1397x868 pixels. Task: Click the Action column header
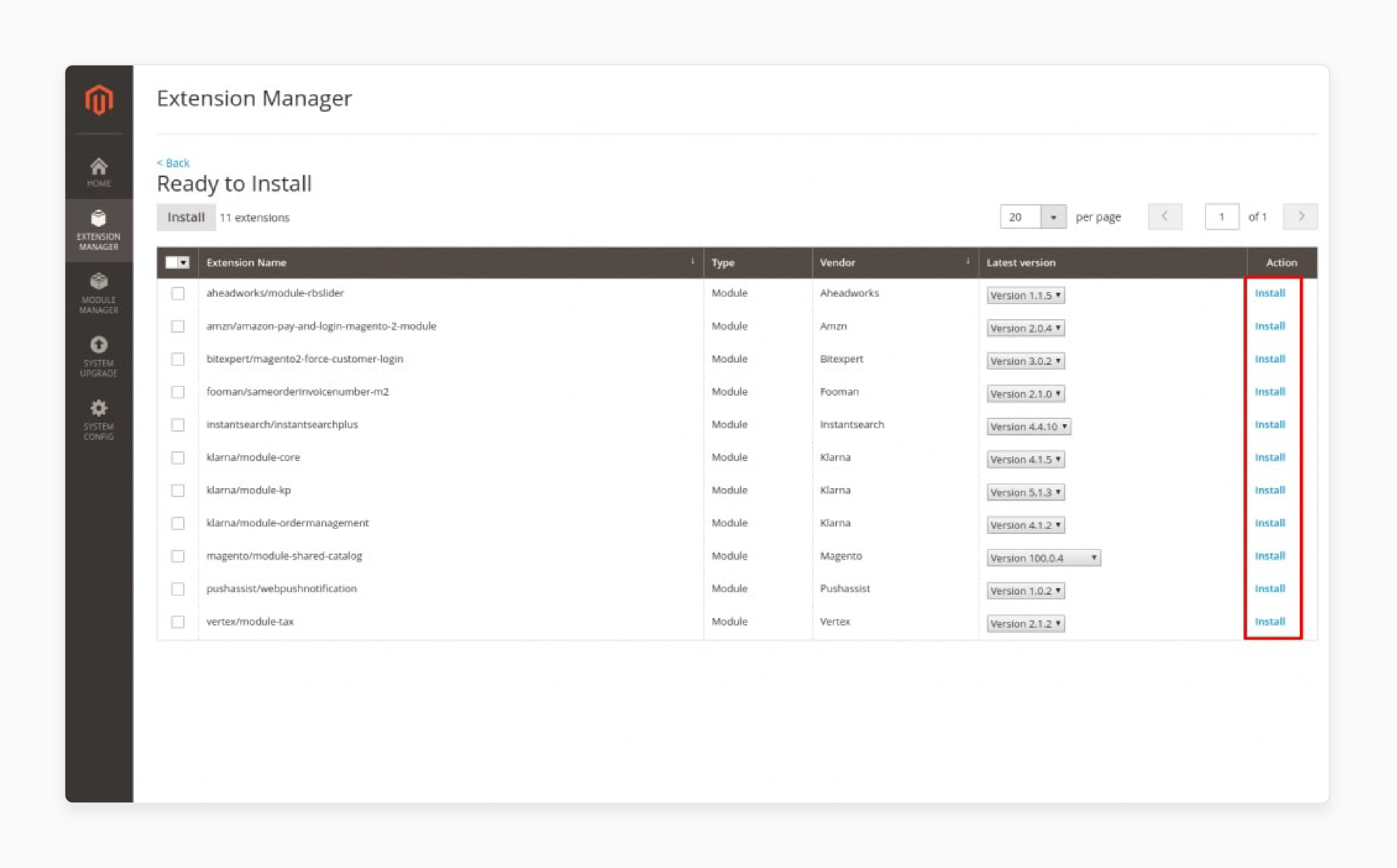pyautogui.click(x=1281, y=263)
